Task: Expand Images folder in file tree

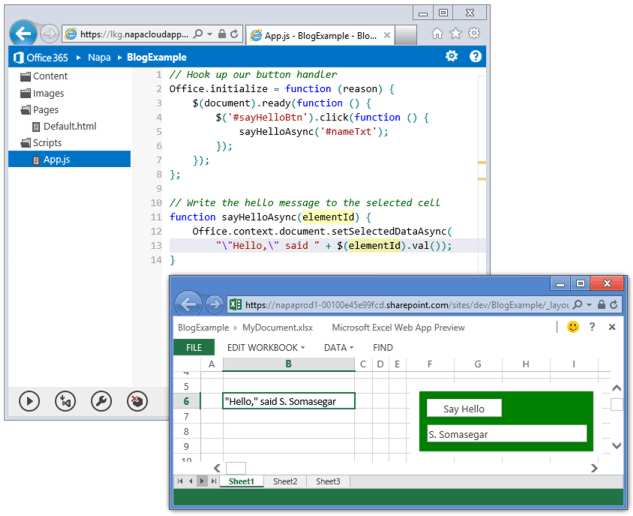Action: pyautogui.click(x=42, y=93)
